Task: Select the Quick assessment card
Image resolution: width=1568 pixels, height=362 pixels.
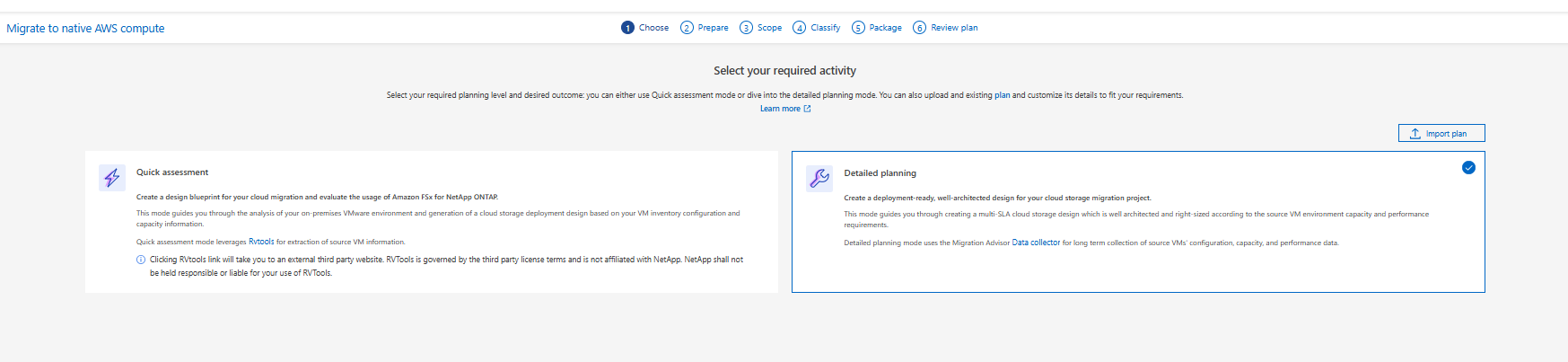Action: pos(432,222)
